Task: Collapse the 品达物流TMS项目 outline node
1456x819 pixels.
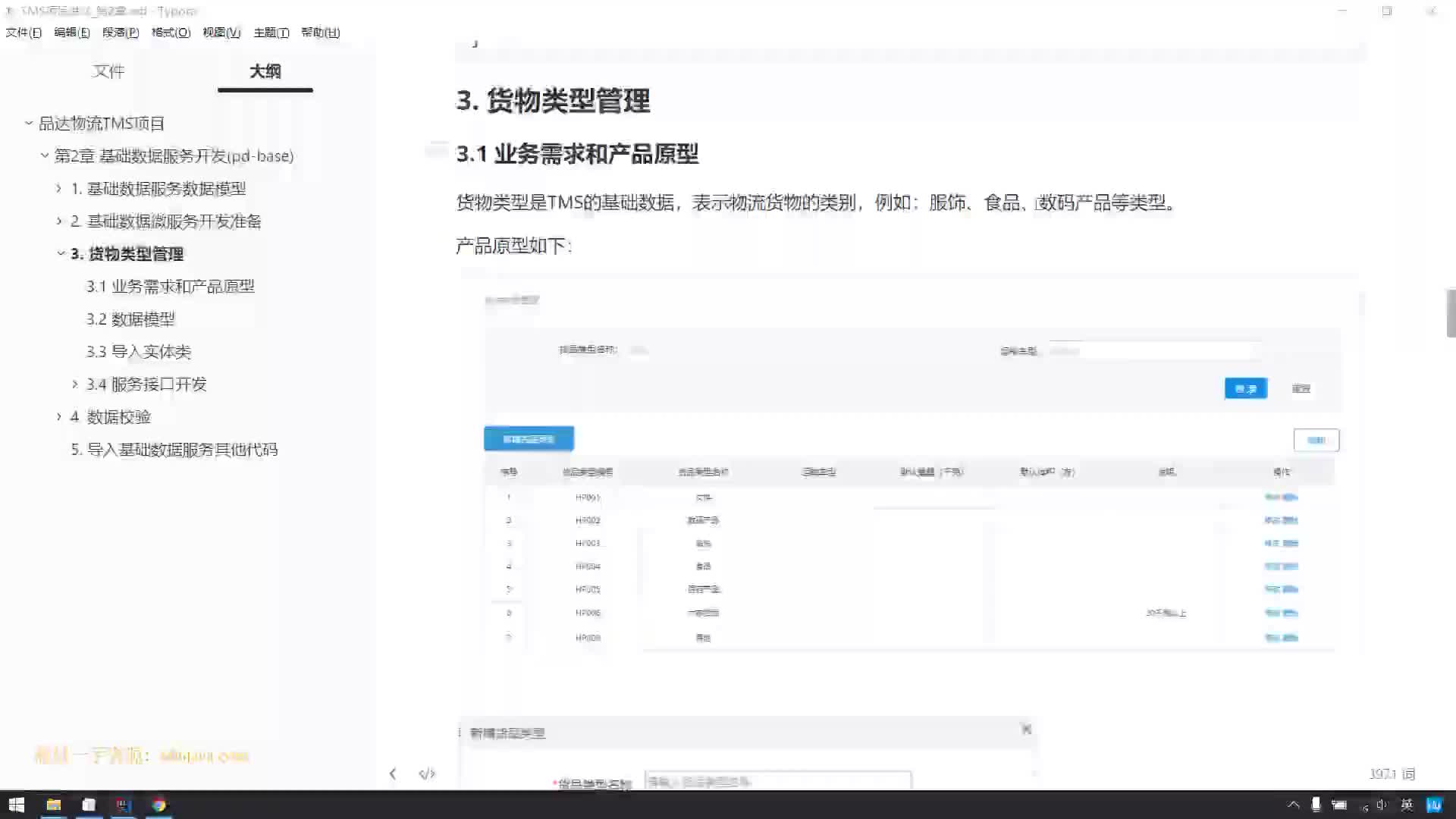Action: click(29, 123)
